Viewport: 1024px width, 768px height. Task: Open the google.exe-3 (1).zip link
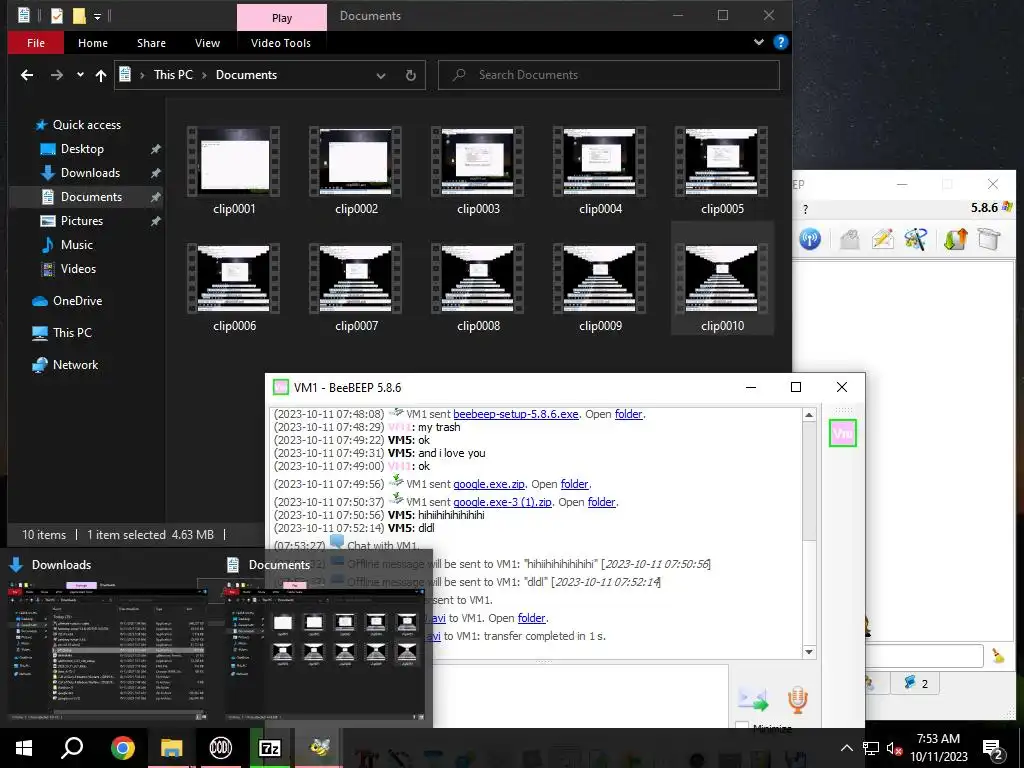[x=503, y=502]
